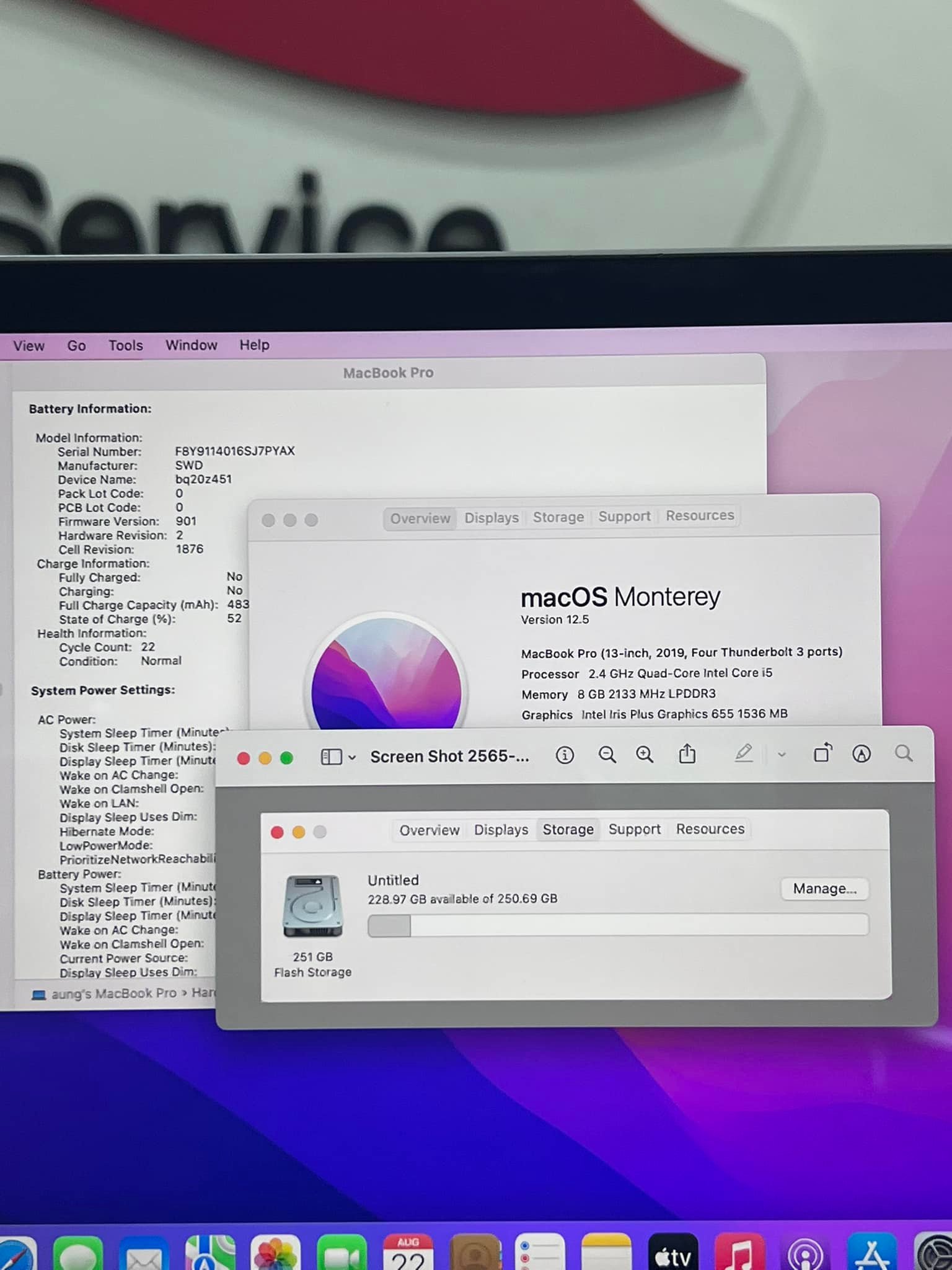Open the Tools menu in menu bar
Image resolution: width=952 pixels, height=1270 pixels.
pos(126,345)
